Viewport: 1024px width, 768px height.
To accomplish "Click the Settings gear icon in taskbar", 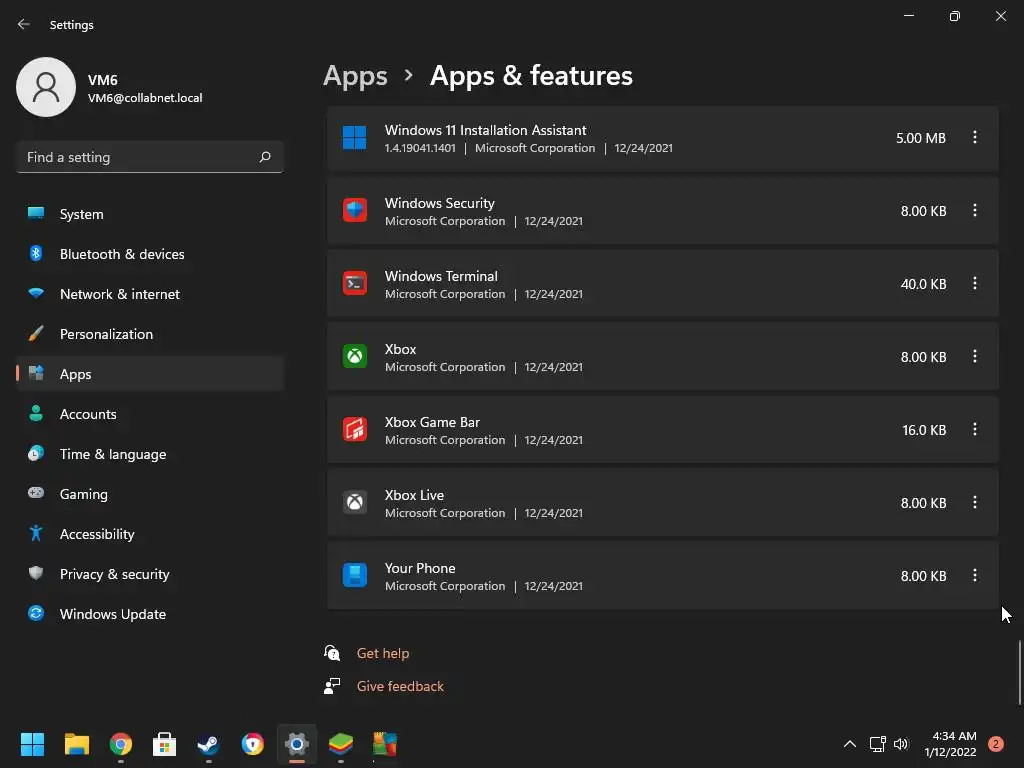I will (x=296, y=744).
